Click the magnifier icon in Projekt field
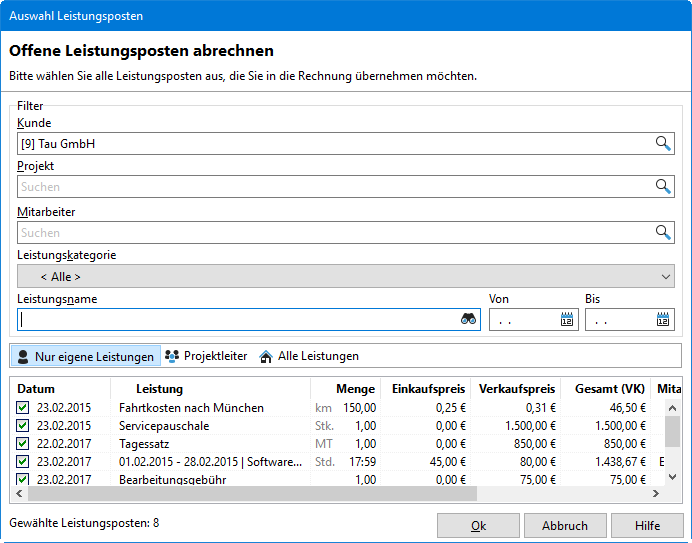The height and width of the screenshot is (543, 692). pos(663,187)
